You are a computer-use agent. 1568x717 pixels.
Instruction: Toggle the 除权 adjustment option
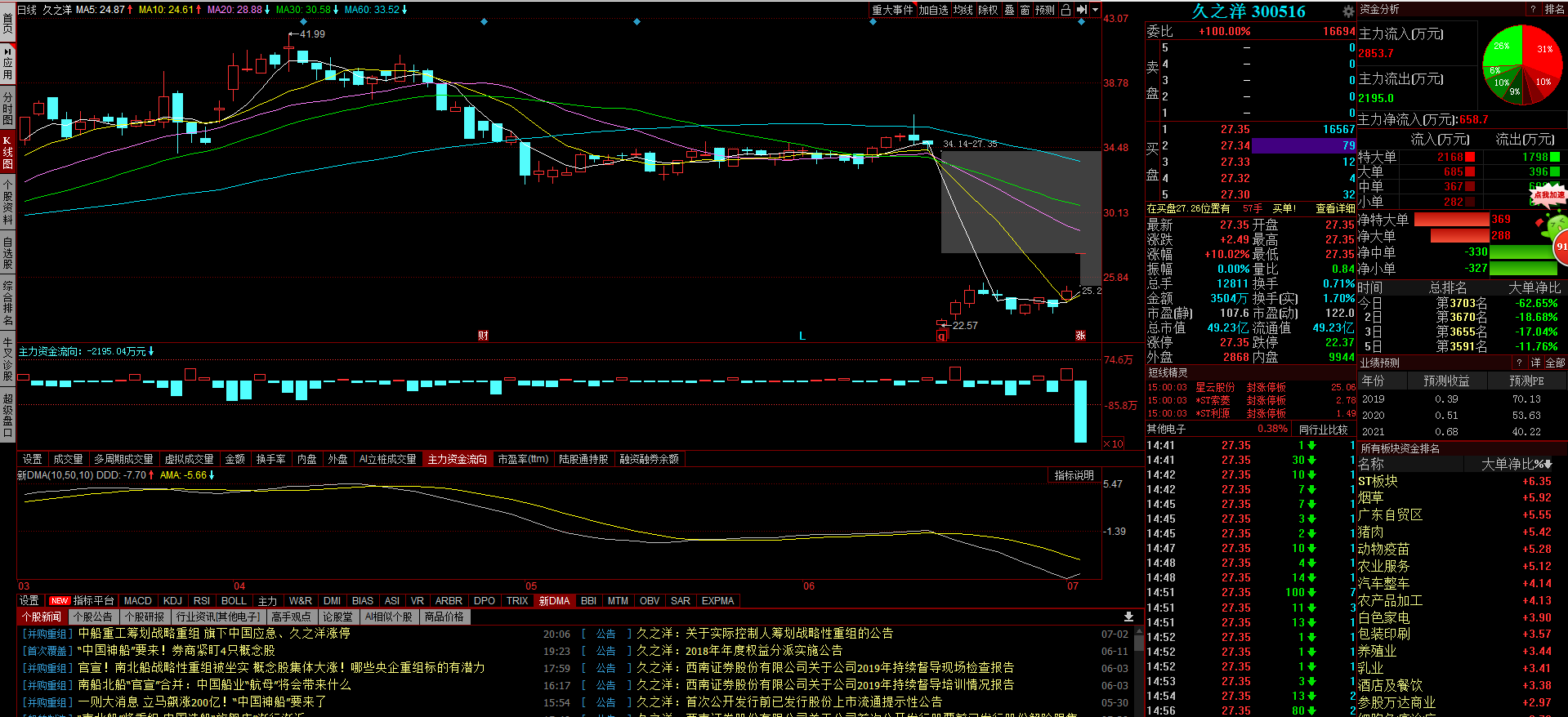pos(988,10)
